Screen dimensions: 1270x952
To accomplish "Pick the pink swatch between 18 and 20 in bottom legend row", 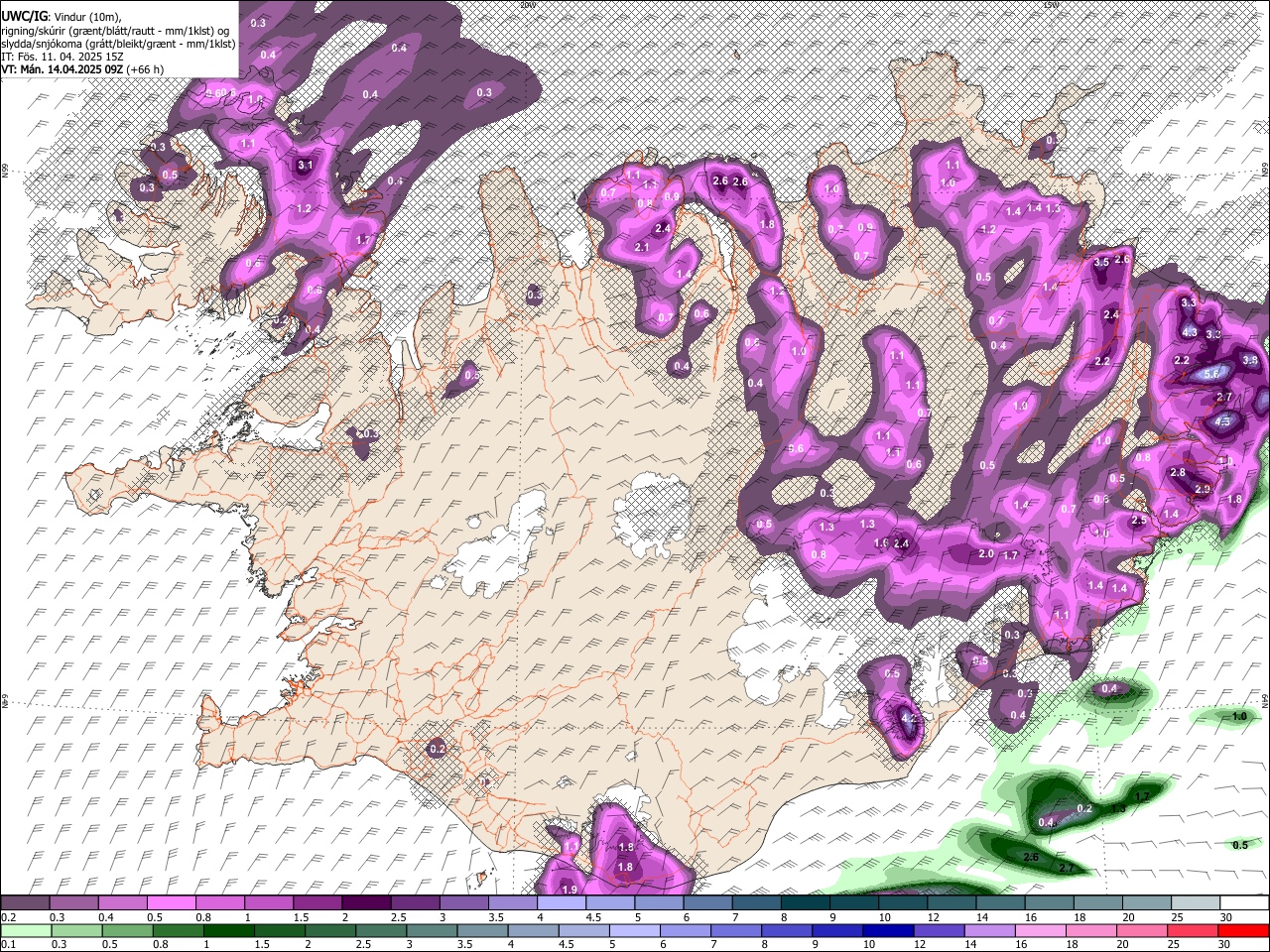I will [1092, 930].
